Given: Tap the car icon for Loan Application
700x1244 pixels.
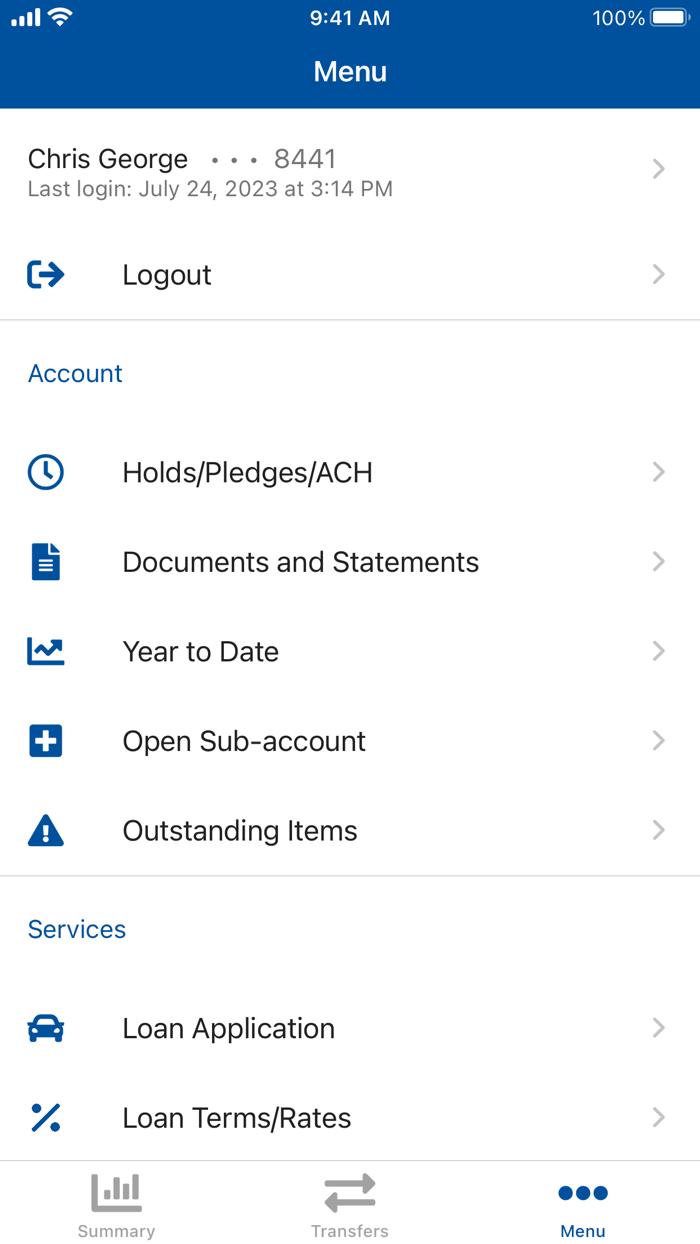Looking at the screenshot, I should point(46,1028).
